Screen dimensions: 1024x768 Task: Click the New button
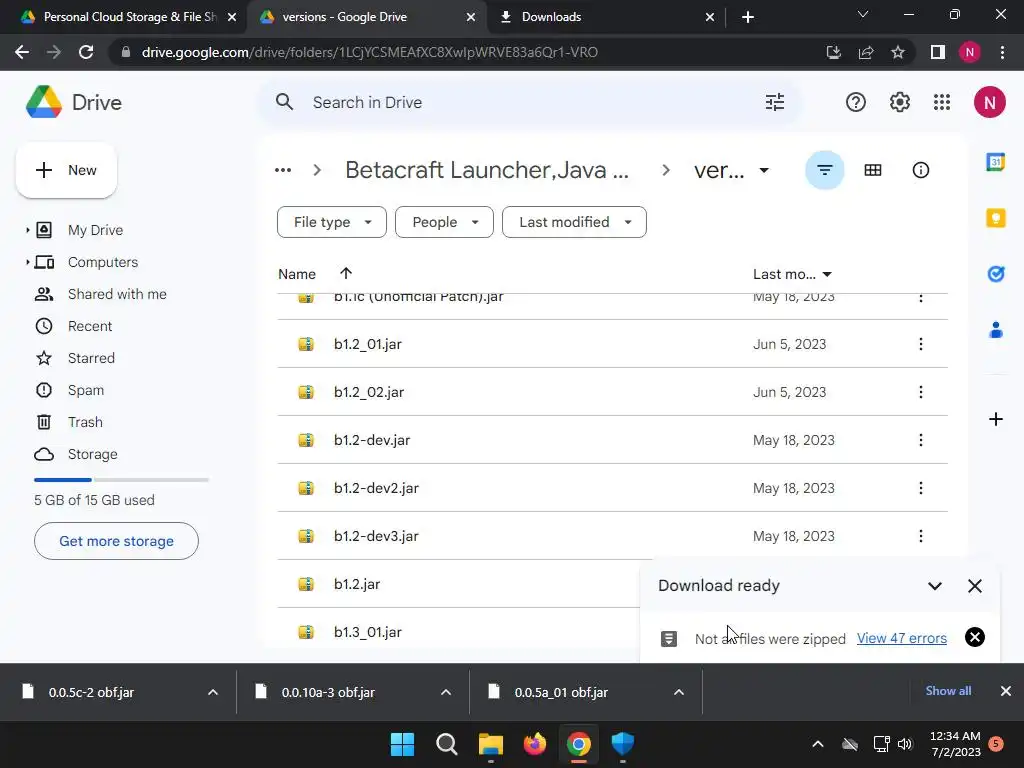(66, 170)
